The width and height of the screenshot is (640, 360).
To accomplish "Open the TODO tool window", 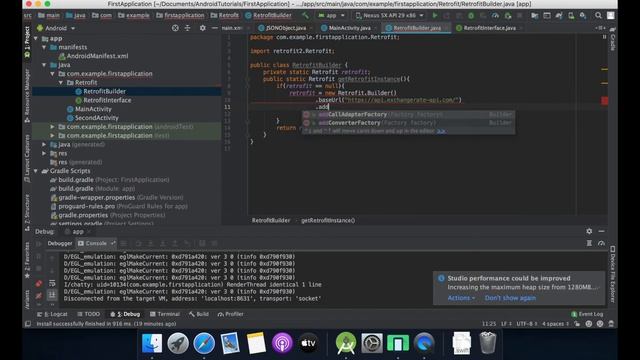I will coord(89,314).
